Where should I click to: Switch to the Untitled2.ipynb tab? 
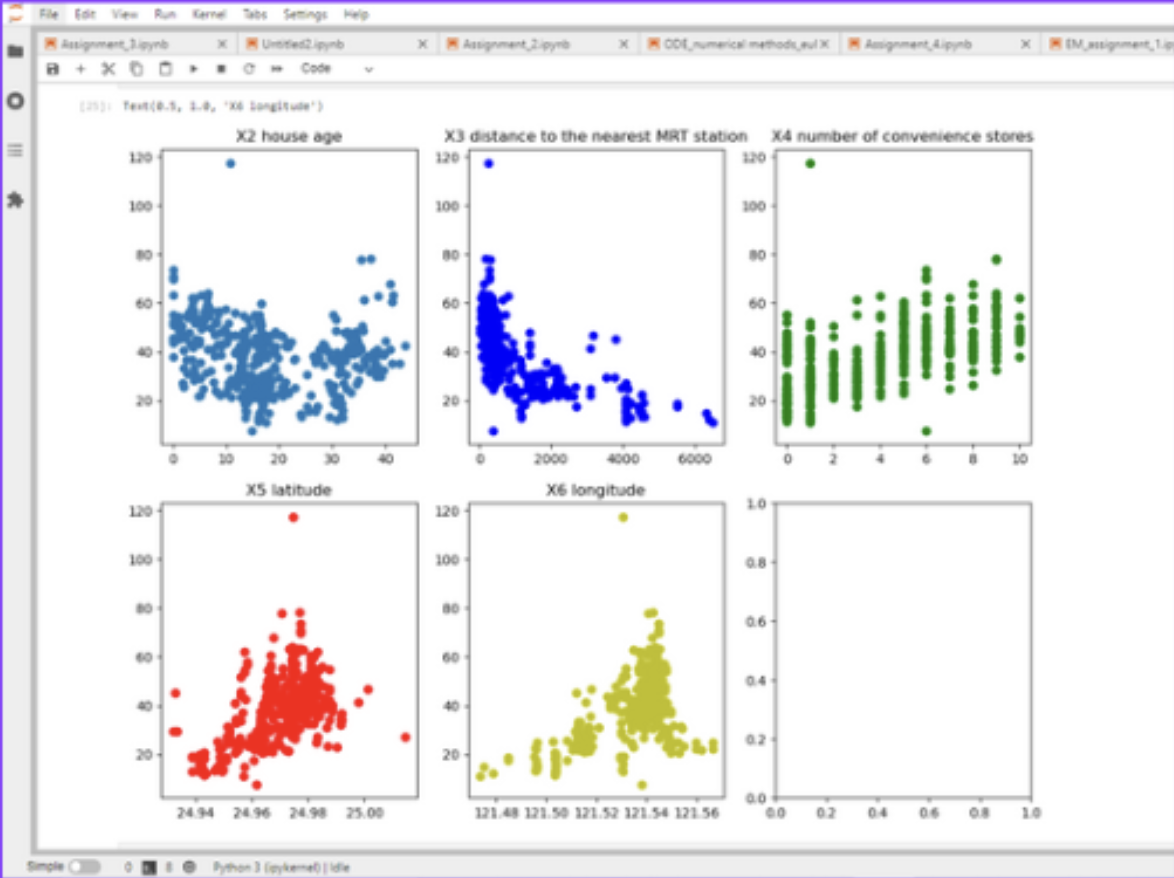click(302, 44)
